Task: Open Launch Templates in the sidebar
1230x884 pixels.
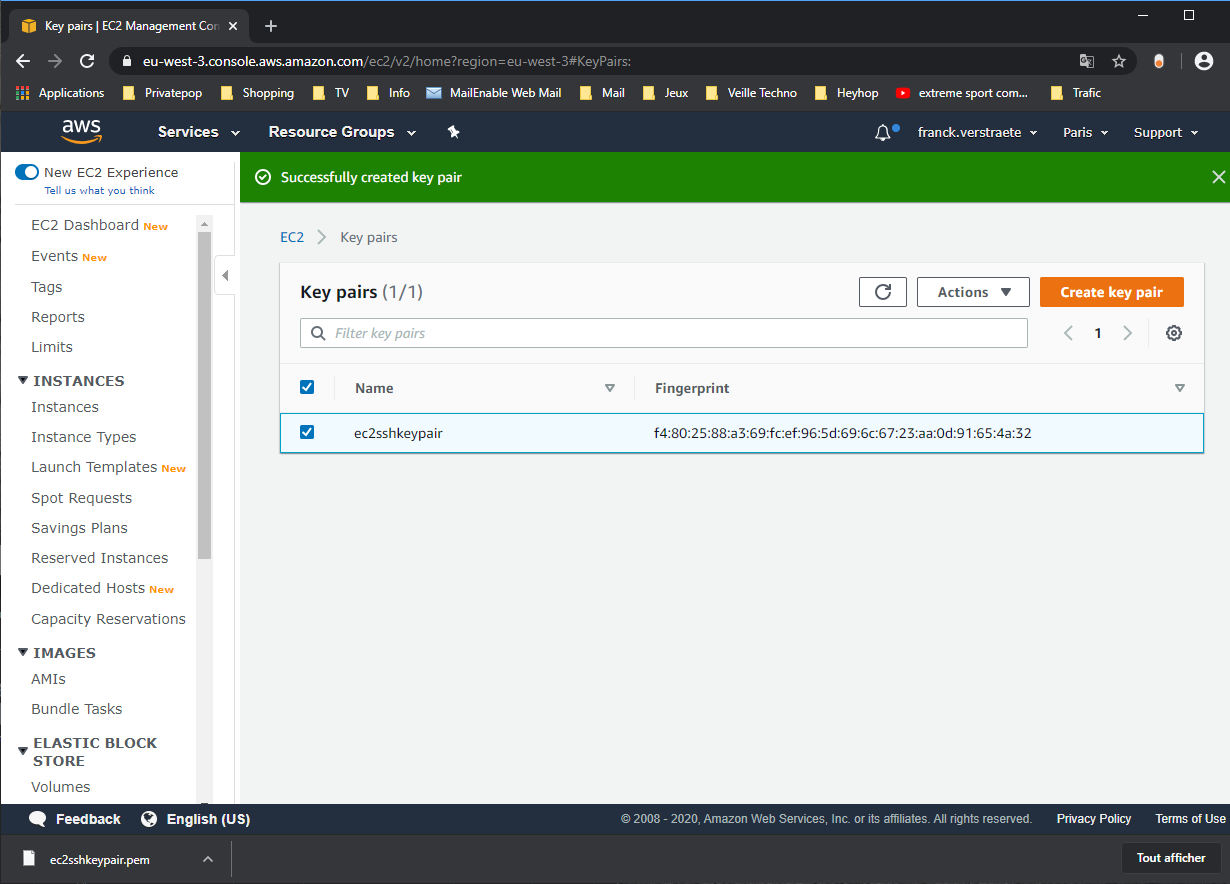Action: pos(94,467)
